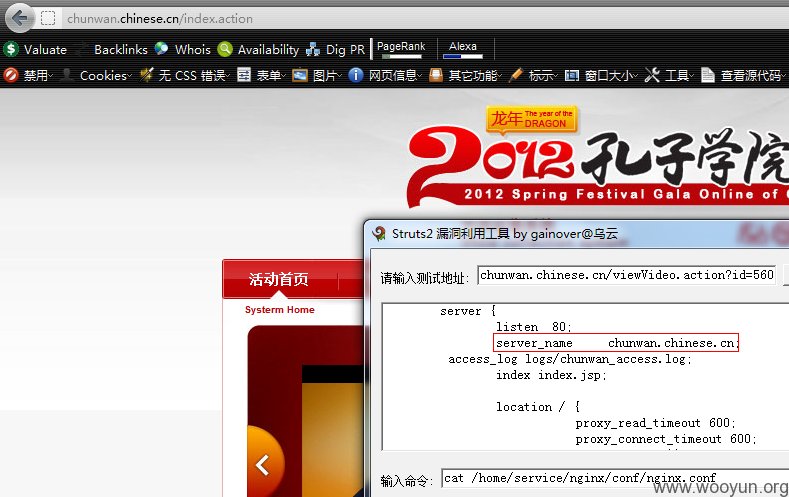Focus the 请输入测试地址 URL field

626,275
